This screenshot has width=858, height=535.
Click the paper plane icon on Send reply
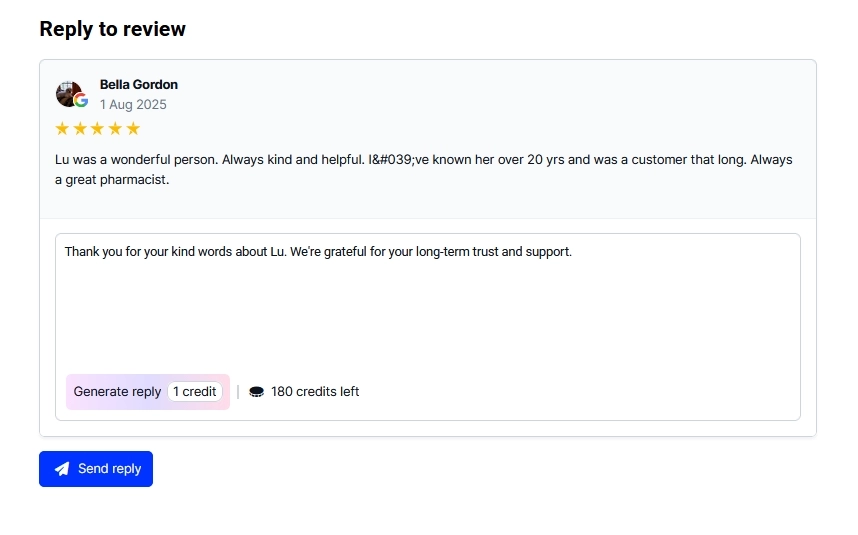pyautogui.click(x=62, y=469)
